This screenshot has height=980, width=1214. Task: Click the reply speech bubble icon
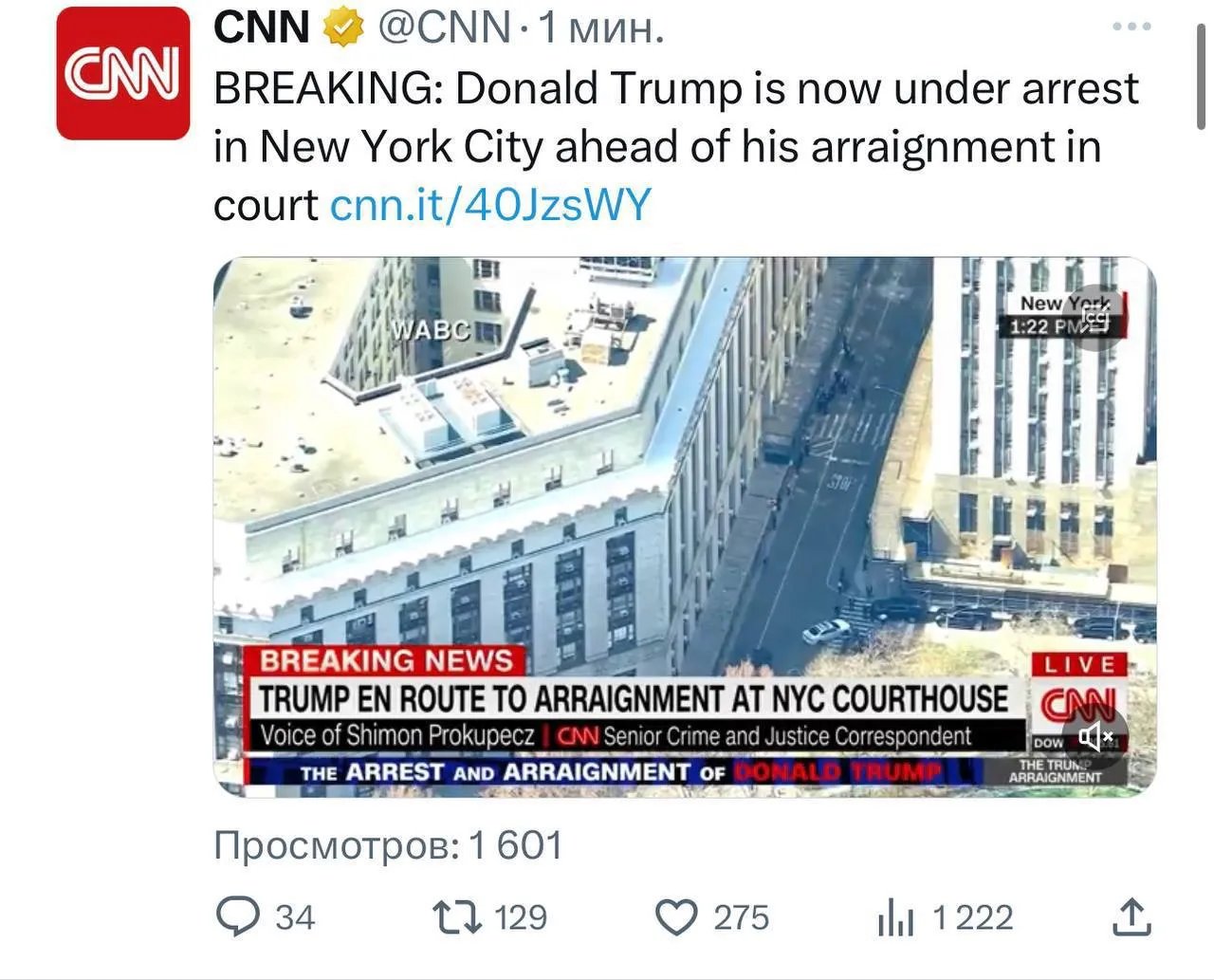[237, 916]
